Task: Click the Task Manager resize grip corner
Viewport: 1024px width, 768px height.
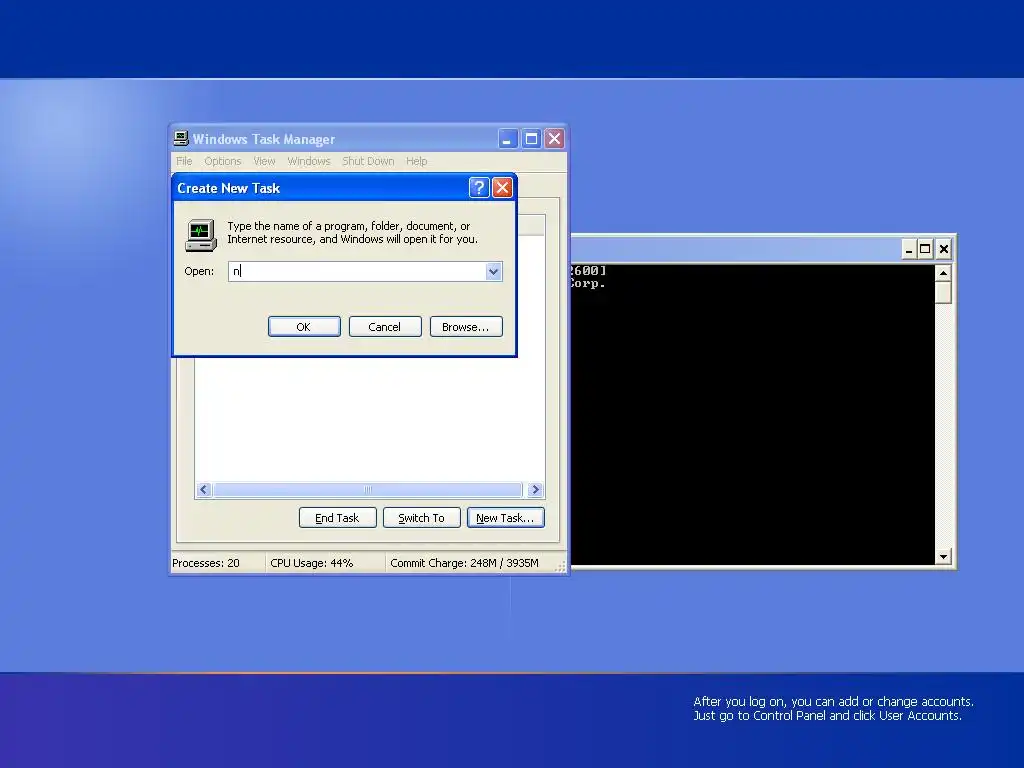Action: click(561, 567)
